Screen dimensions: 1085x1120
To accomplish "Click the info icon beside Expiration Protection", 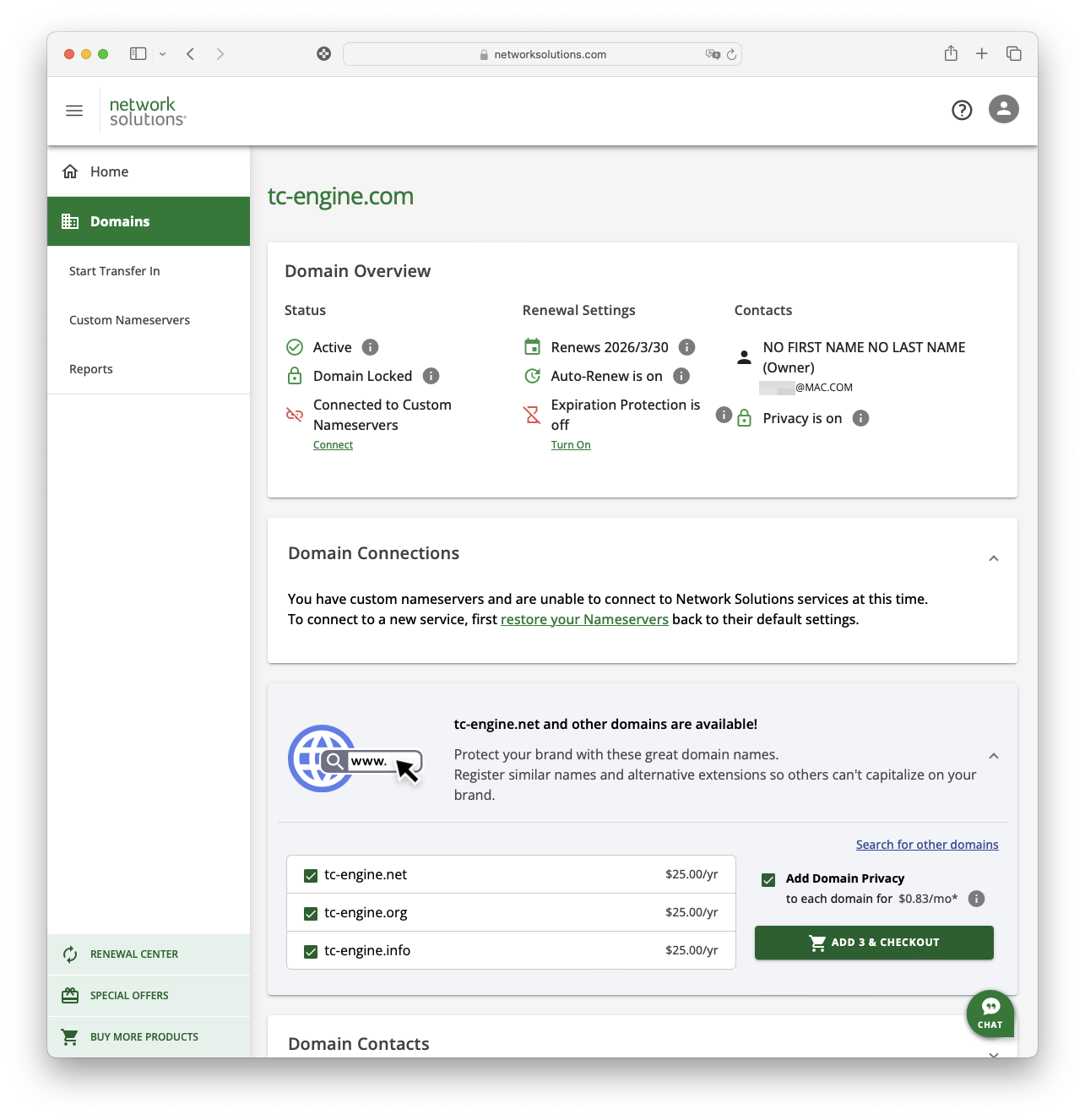I will pos(724,415).
